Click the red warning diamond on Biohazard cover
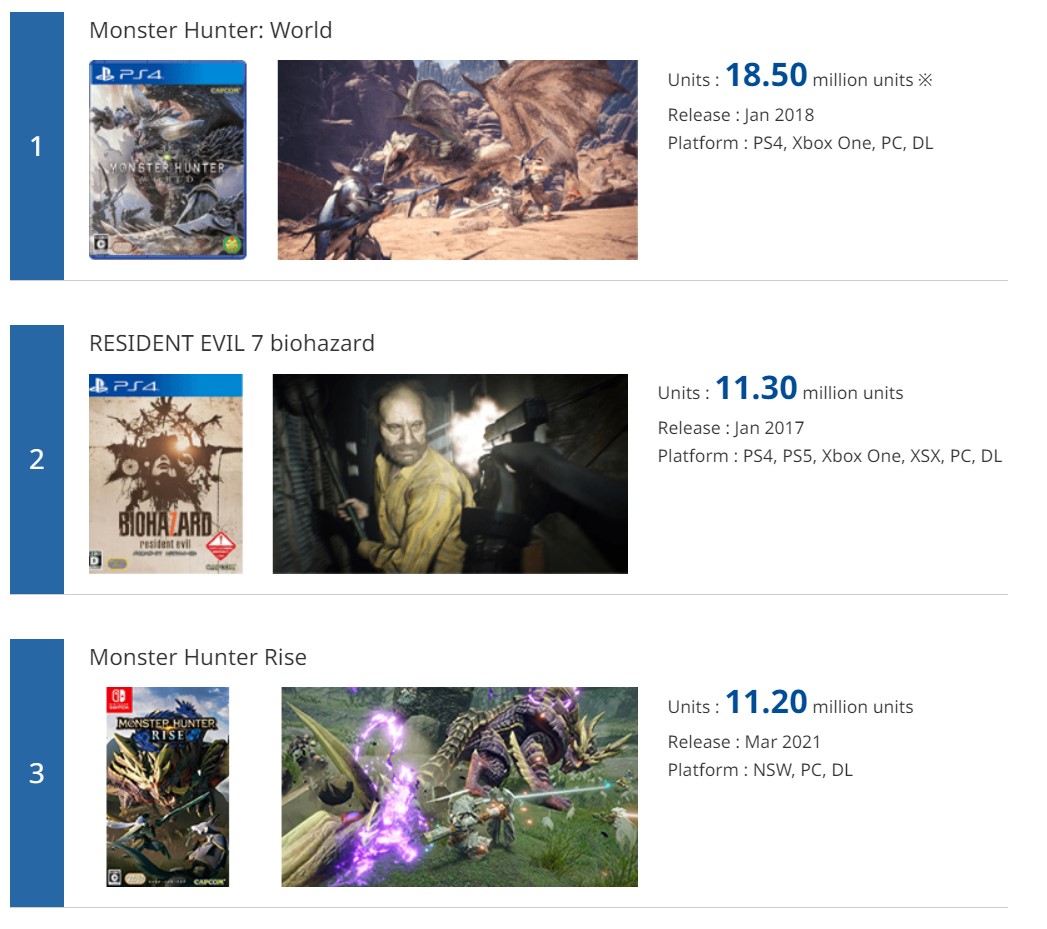Image resolution: width=1047 pixels, height=929 pixels. pos(220,546)
